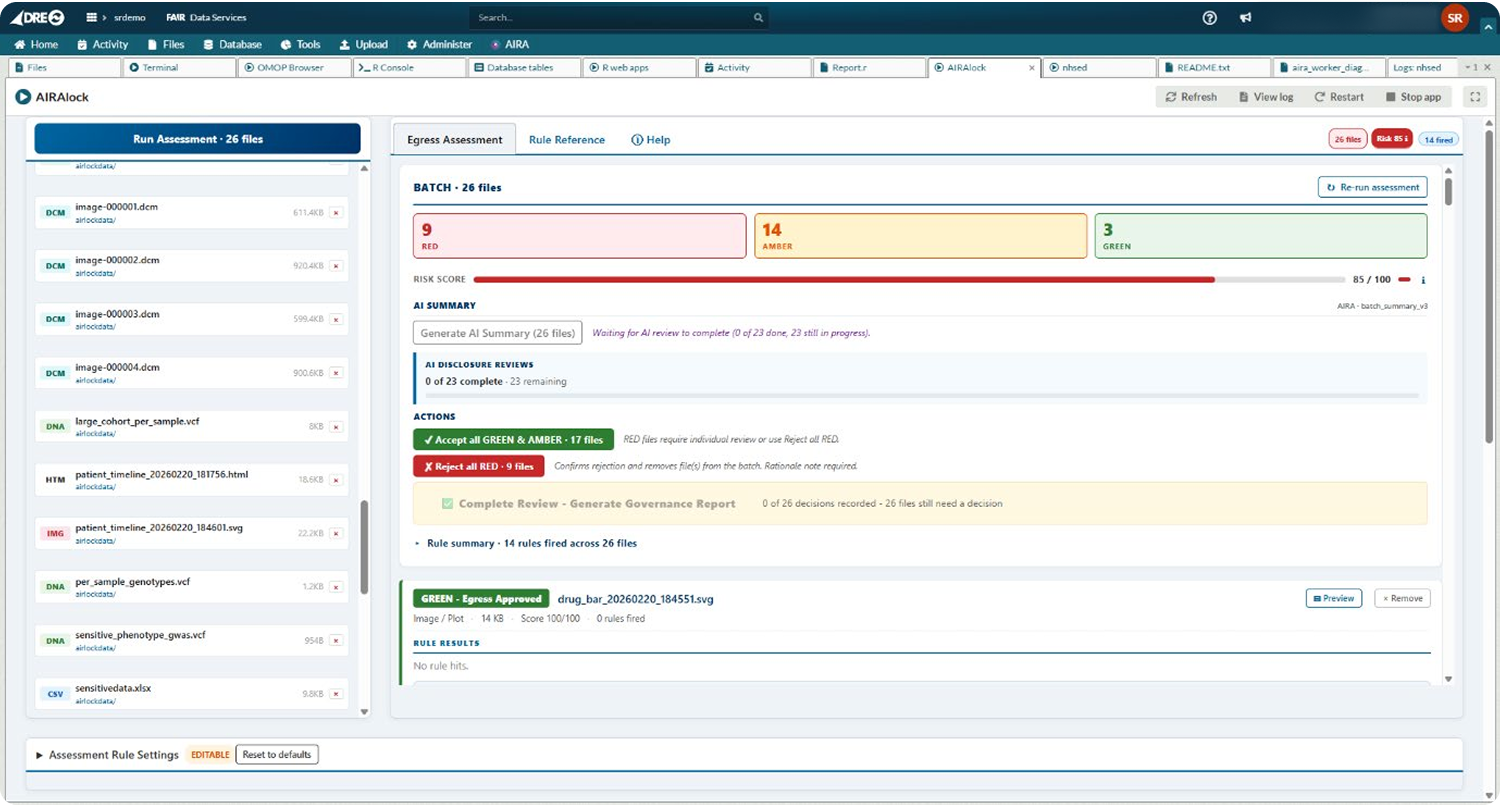Remove patient_timeline_20260220_181756.html from the list
Viewport: 1500px width, 805px height.
[336, 480]
